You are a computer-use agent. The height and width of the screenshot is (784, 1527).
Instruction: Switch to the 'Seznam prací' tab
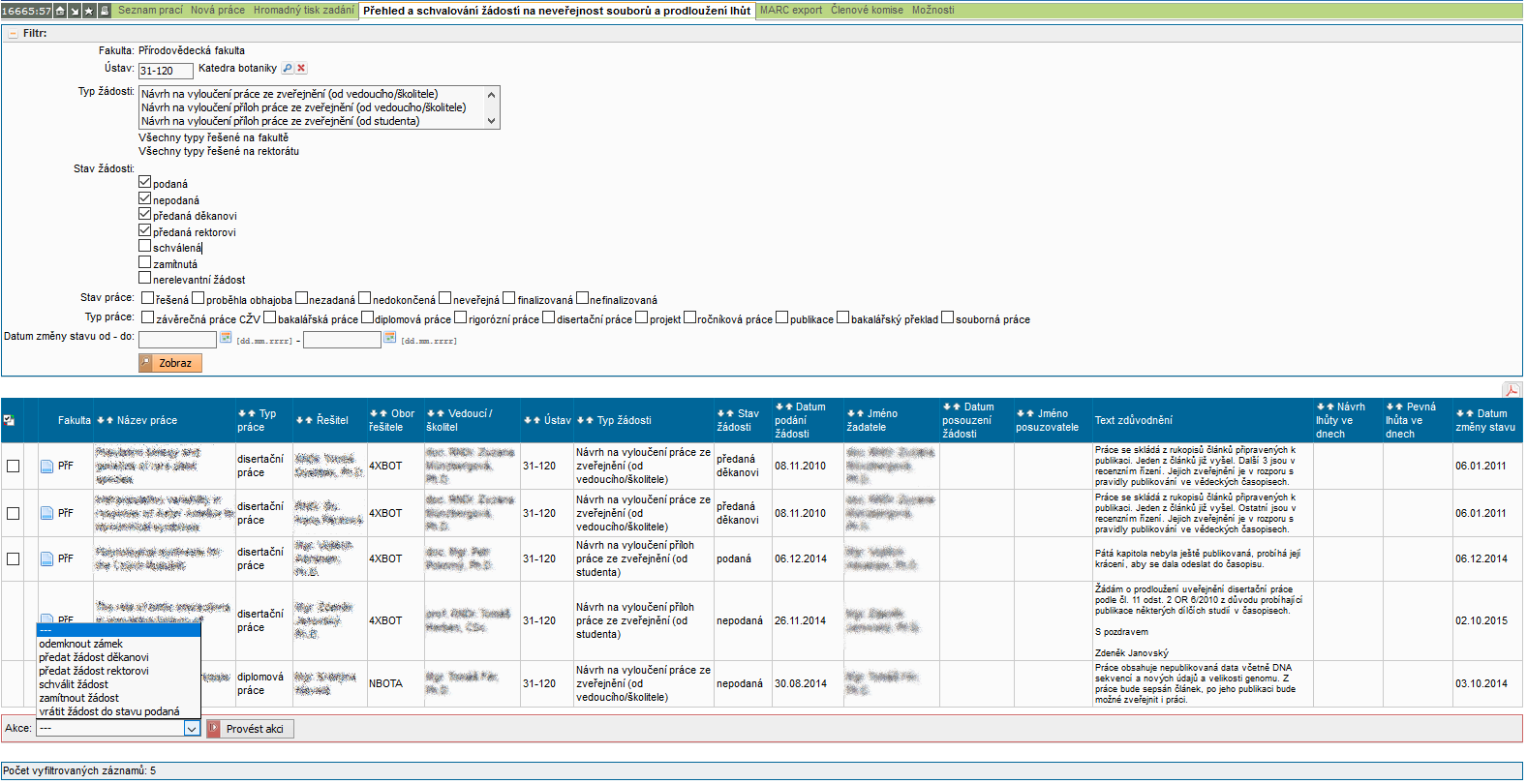(150, 10)
